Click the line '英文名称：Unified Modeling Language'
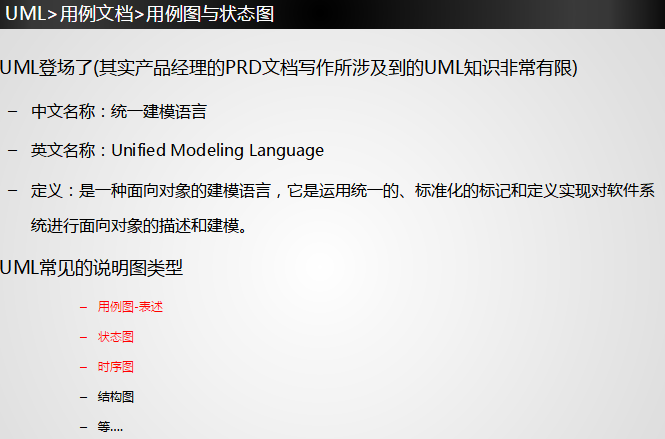This screenshot has height=439, width=665. point(177,151)
